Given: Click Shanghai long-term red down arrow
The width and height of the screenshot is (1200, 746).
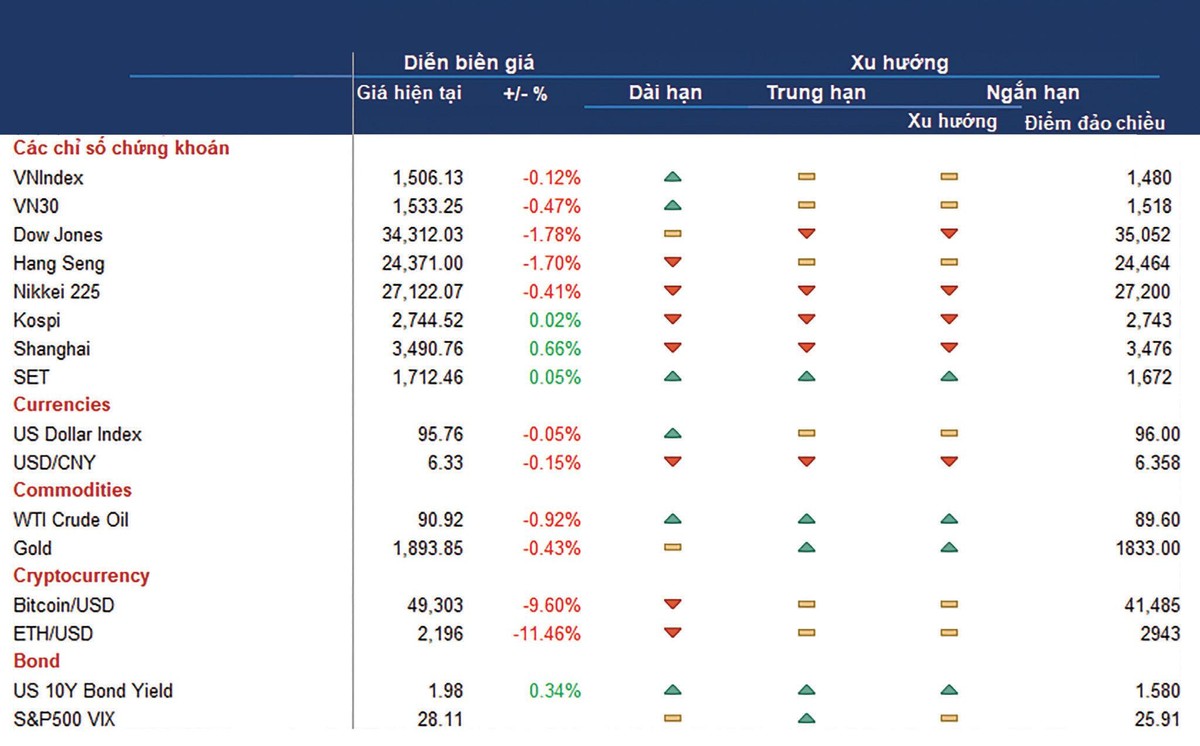Looking at the screenshot, I should coord(672,349).
